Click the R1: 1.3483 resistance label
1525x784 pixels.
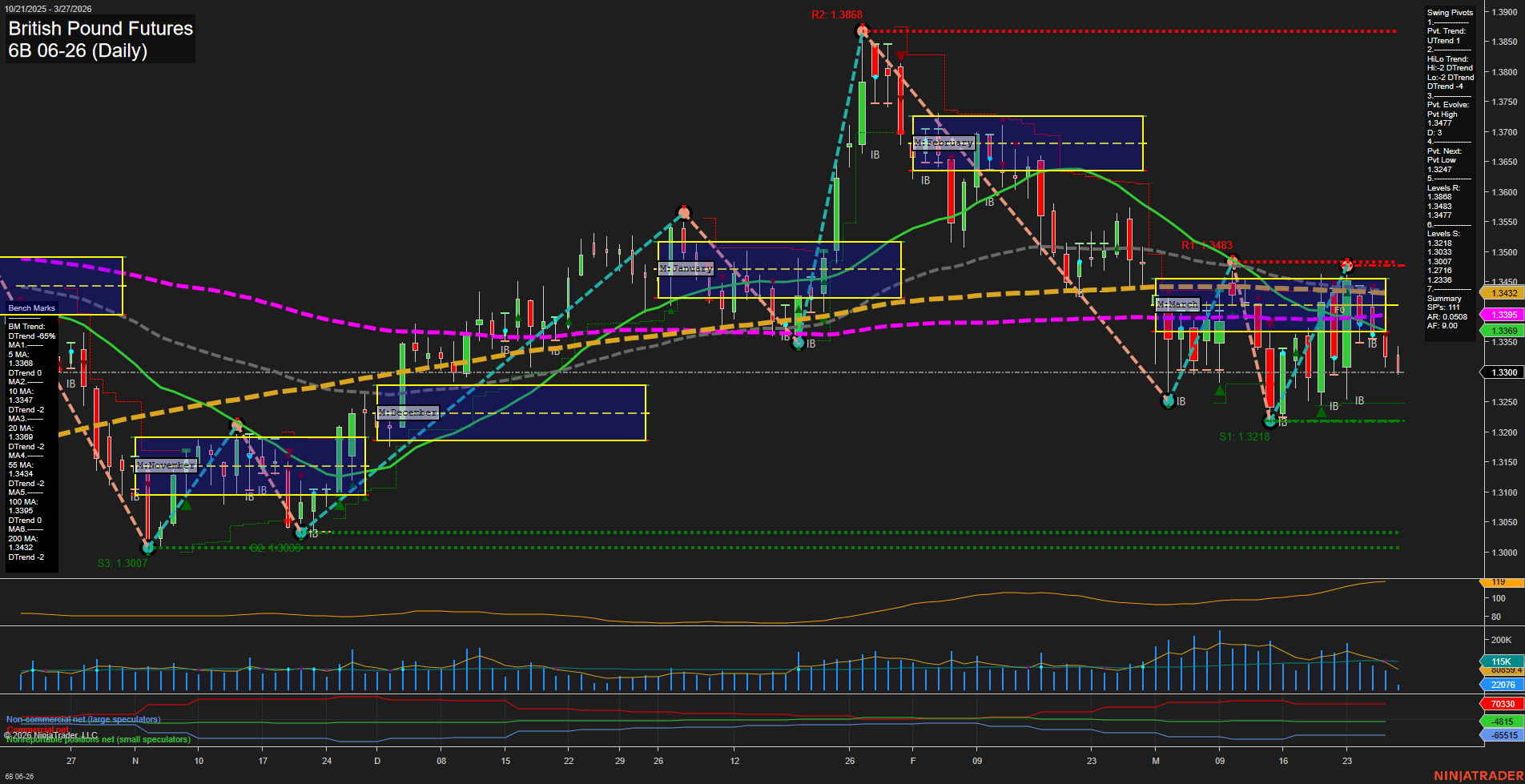(1208, 247)
